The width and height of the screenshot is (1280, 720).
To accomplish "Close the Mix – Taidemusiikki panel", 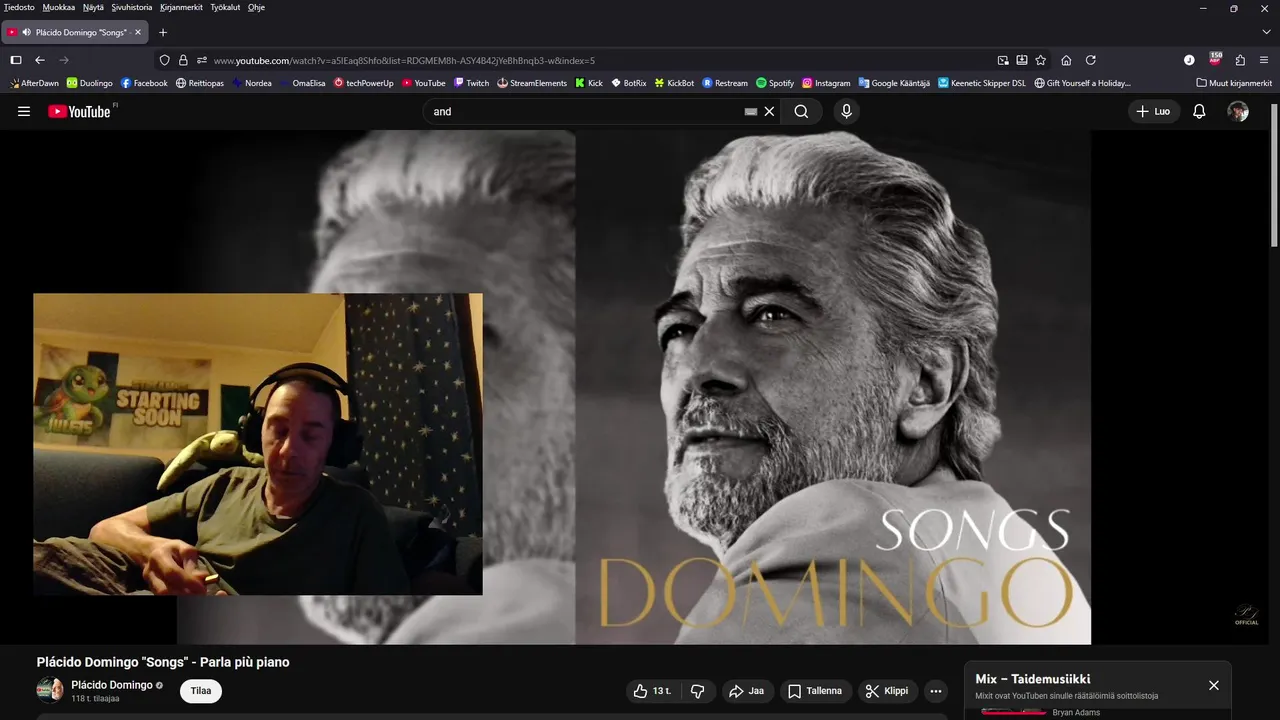I will [x=1213, y=685].
